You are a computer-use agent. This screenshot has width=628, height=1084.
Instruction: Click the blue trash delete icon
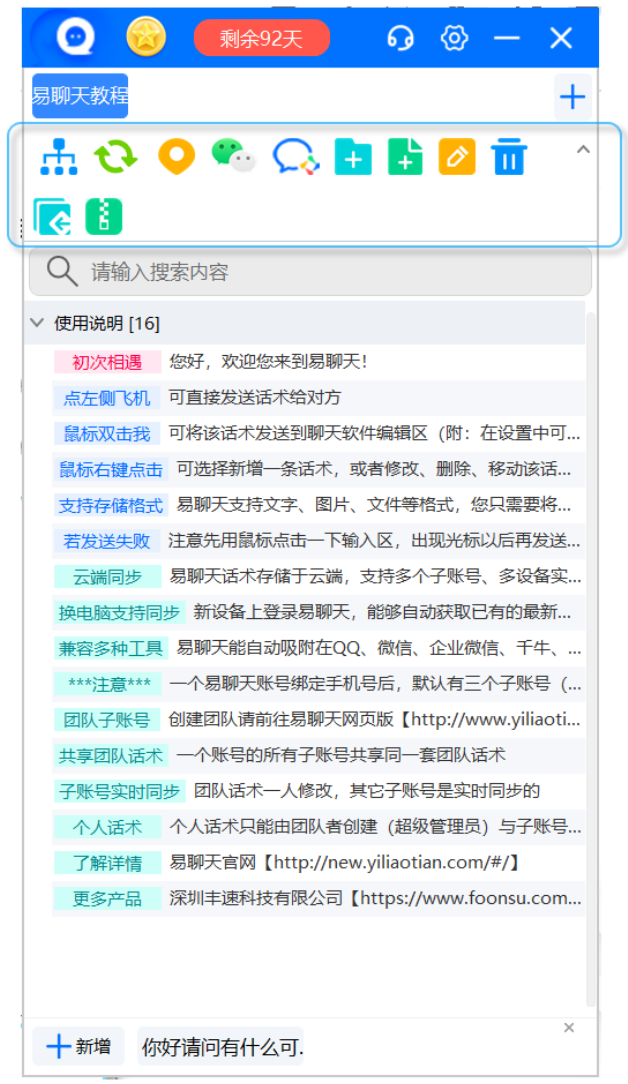509,157
